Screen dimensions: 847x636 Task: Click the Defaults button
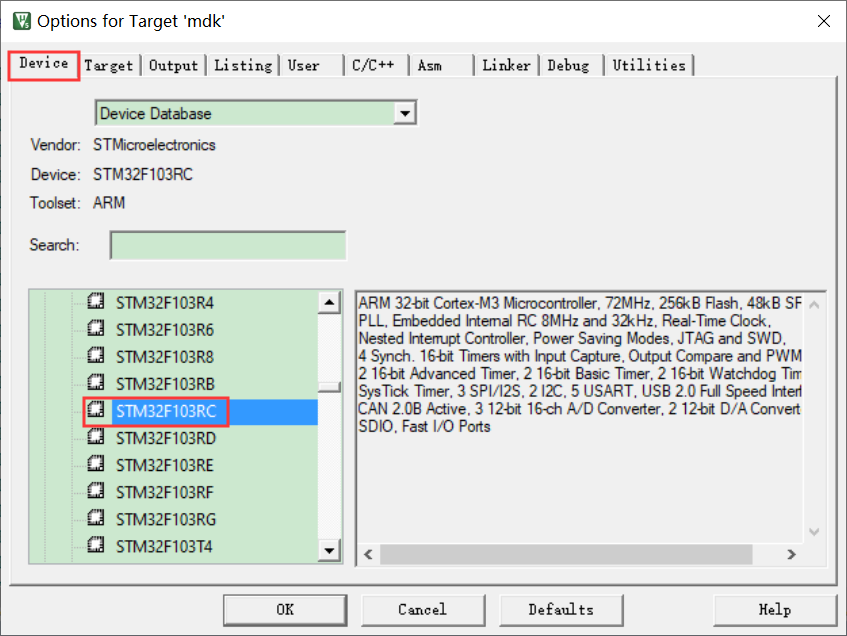pos(561,609)
